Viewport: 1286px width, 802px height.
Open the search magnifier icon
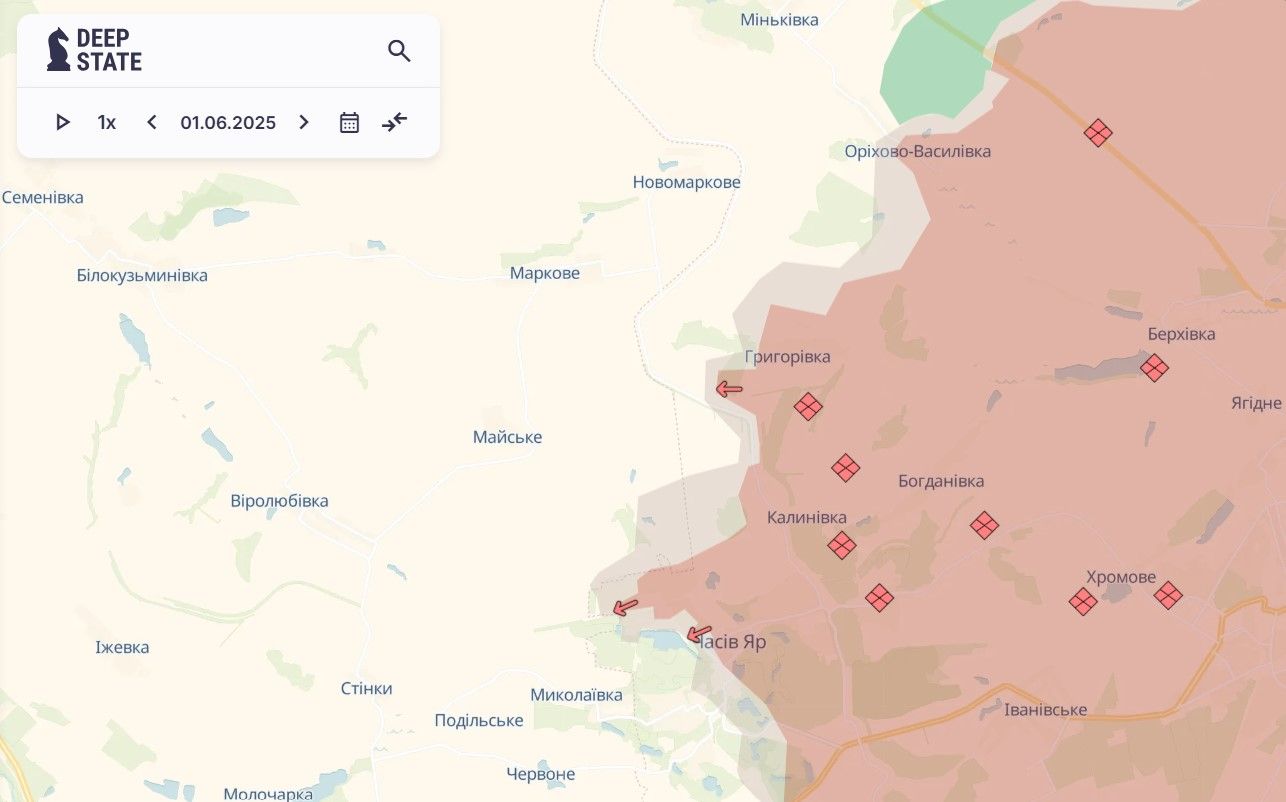tap(399, 51)
